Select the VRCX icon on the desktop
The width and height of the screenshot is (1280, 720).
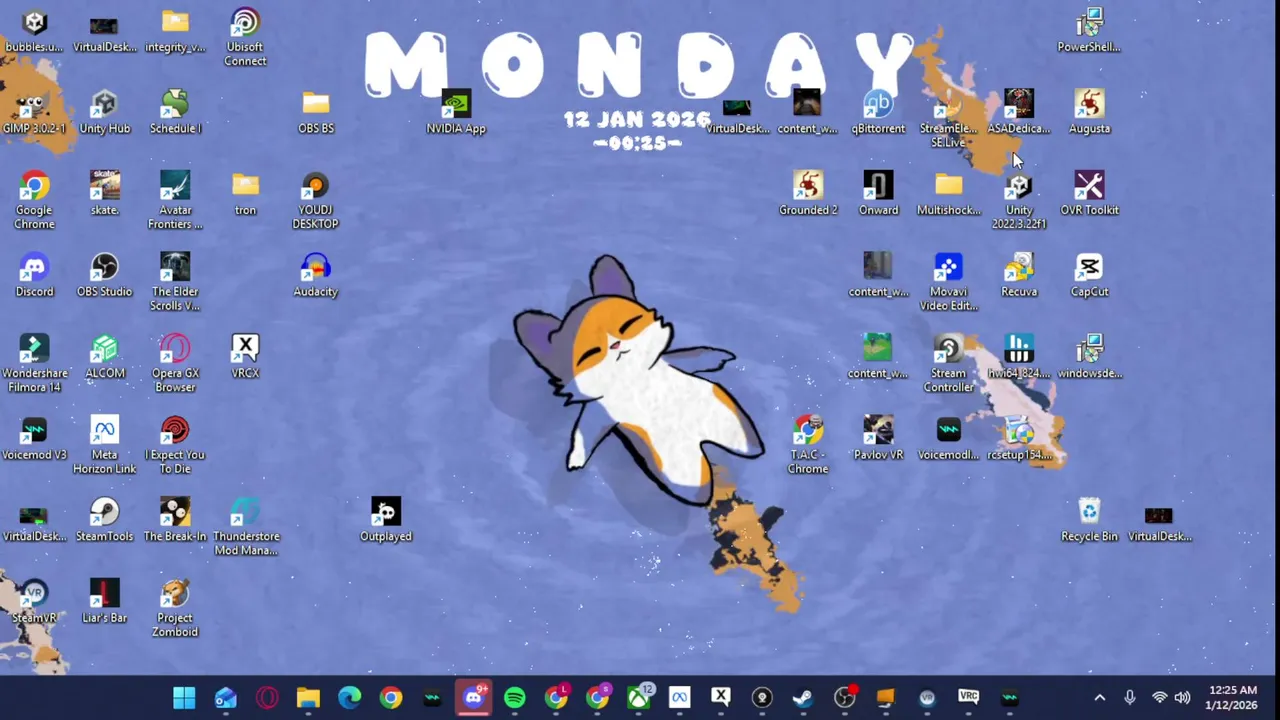(245, 357)
